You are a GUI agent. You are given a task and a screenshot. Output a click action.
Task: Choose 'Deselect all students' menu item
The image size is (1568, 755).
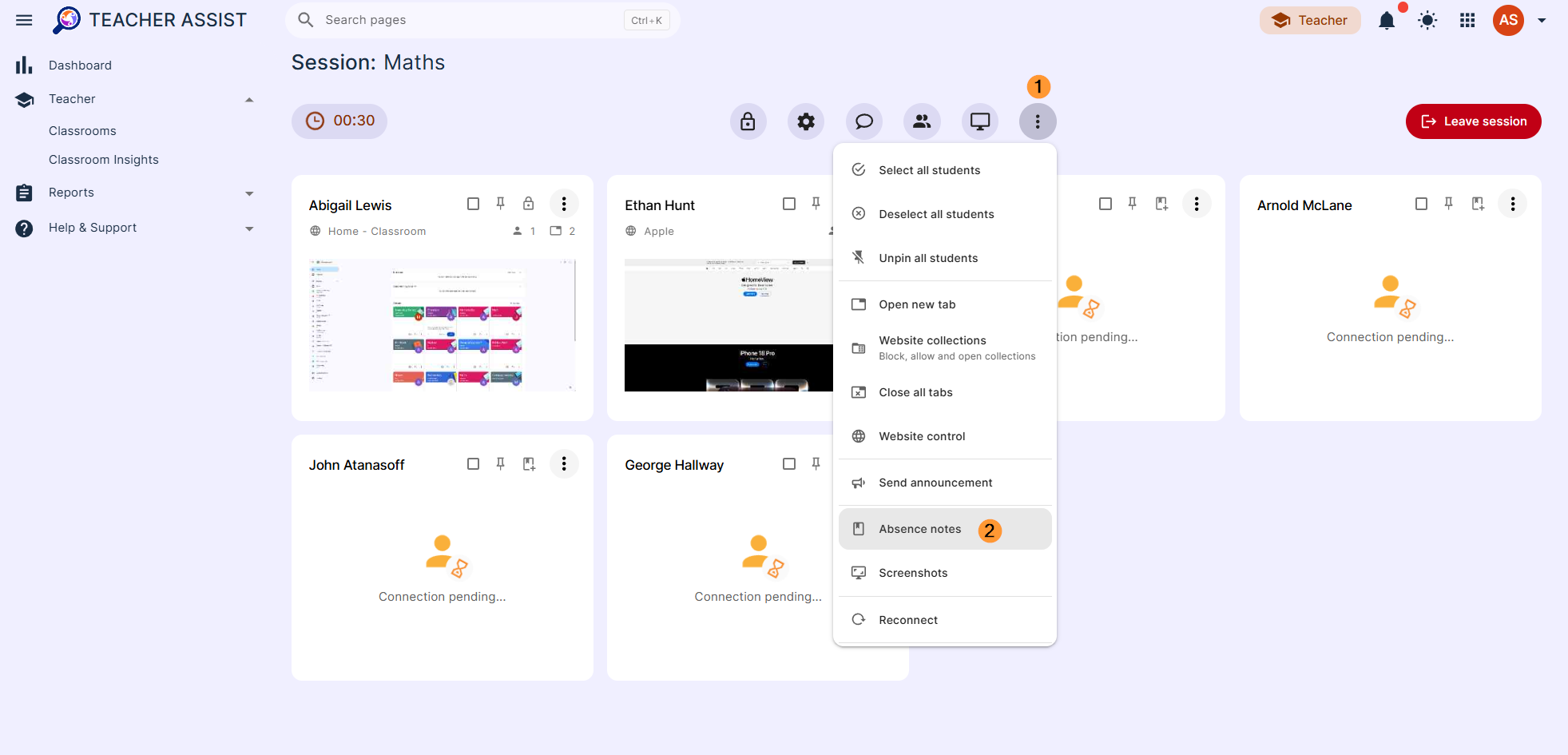pos(945,214)
